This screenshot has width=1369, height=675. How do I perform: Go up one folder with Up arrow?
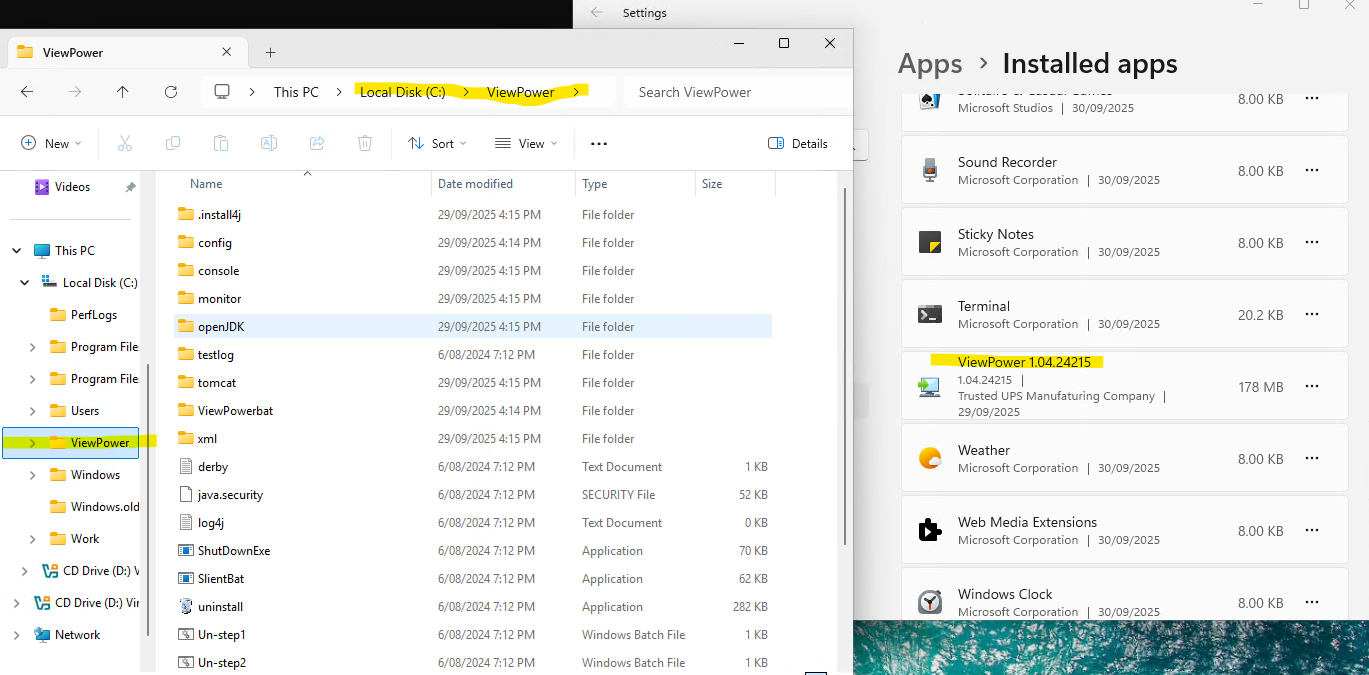[123, 92]
